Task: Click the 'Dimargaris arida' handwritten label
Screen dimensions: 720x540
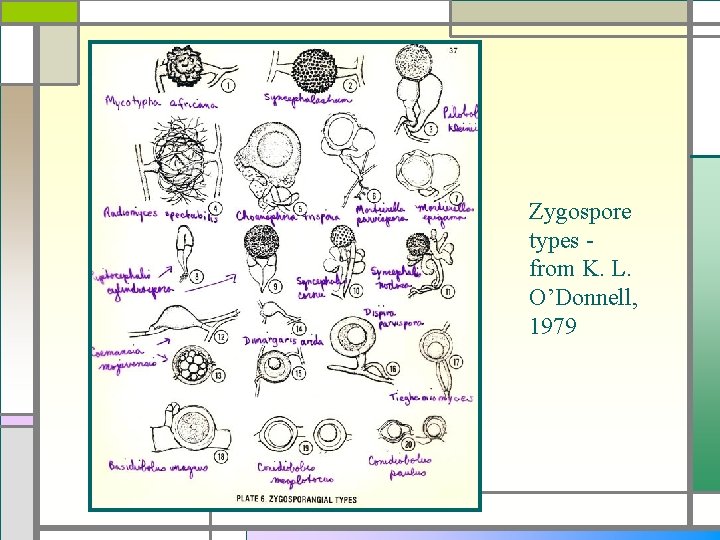Action: coord(283,341)
